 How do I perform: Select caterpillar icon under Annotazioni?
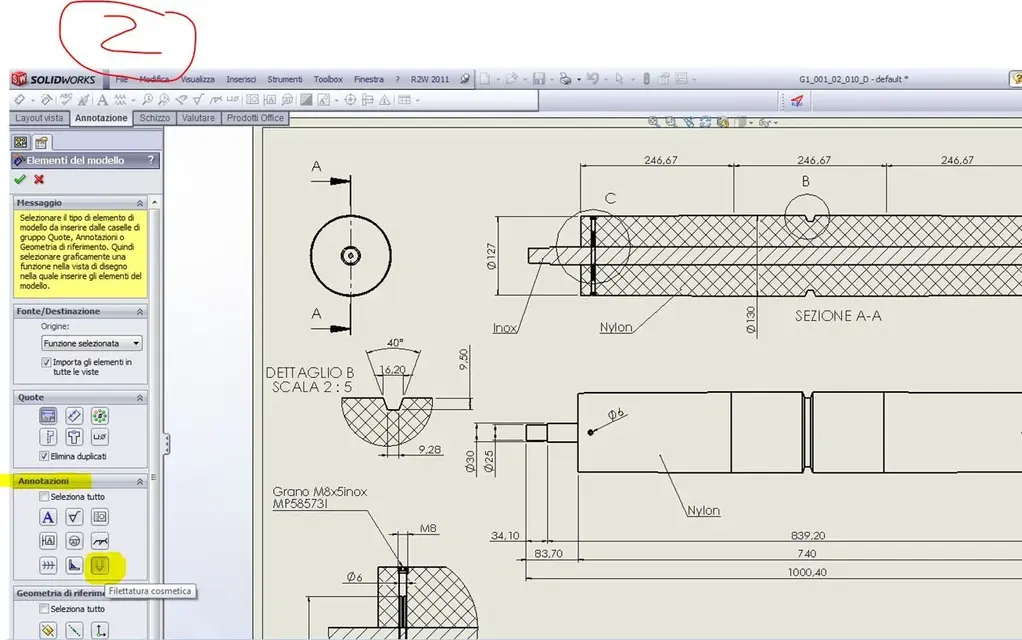pos(48,565)
